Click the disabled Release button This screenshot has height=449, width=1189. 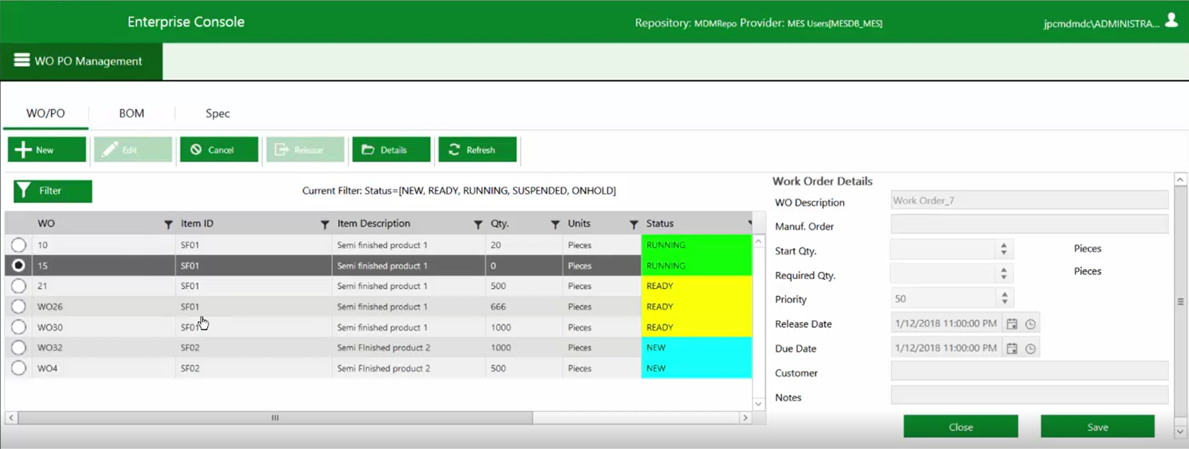[305, 149]
